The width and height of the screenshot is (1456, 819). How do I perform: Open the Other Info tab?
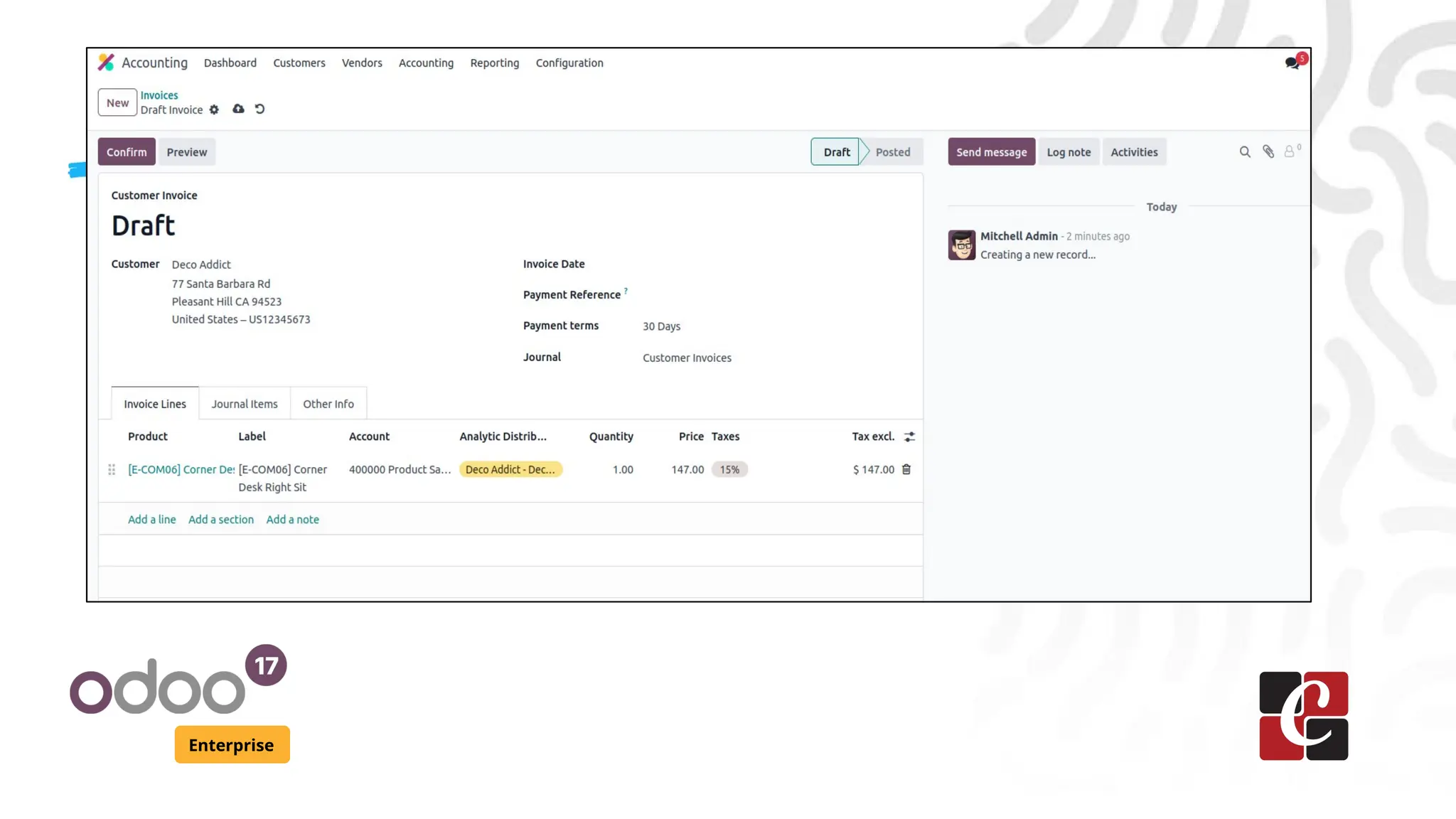(x=328, y=404)
